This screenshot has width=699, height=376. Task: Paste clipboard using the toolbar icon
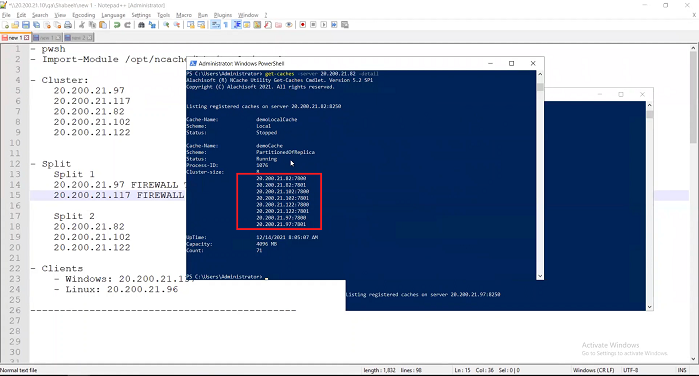[103, 25]
